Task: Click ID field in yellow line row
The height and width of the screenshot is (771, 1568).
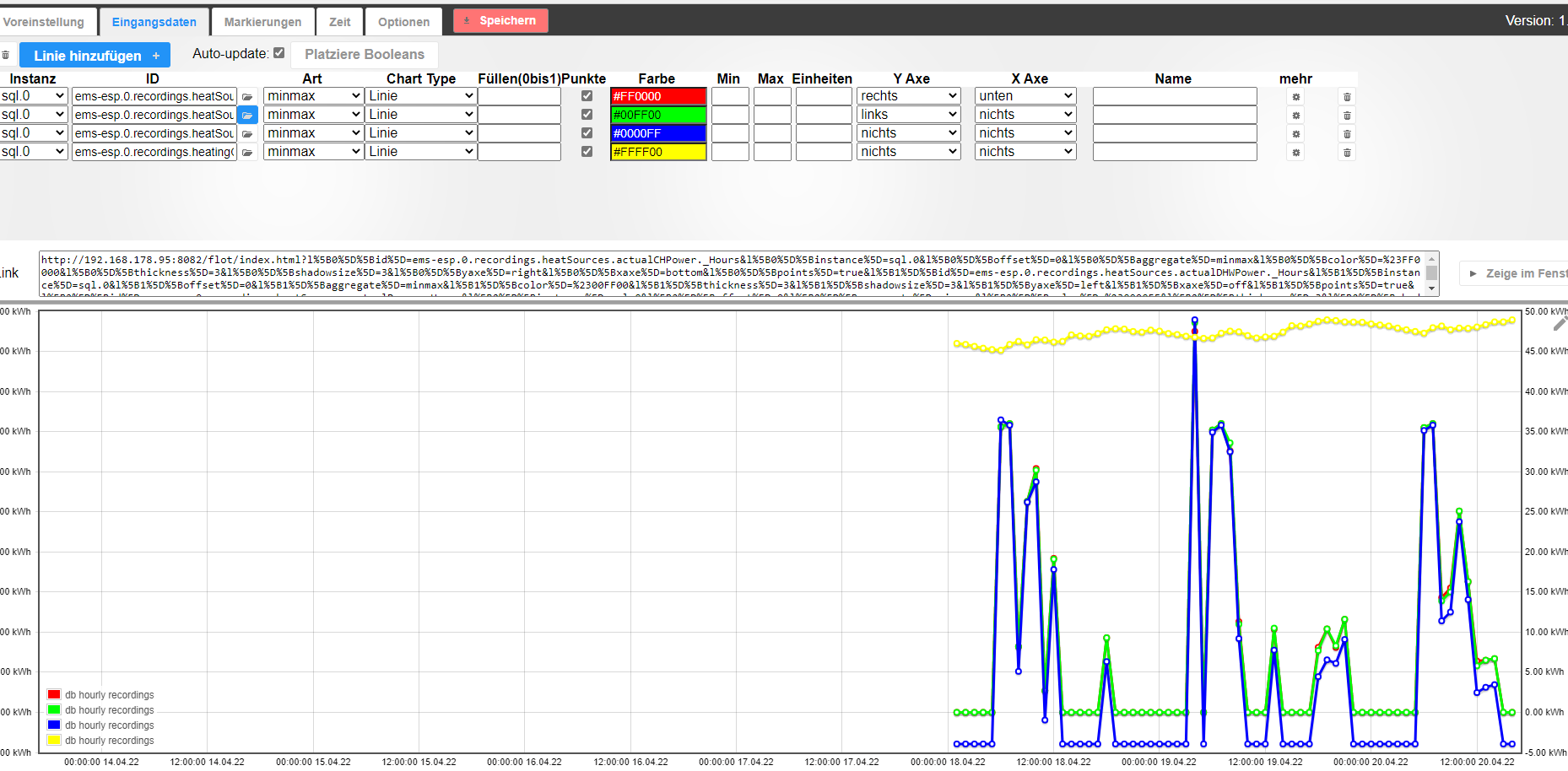Action: coord(154,152)
